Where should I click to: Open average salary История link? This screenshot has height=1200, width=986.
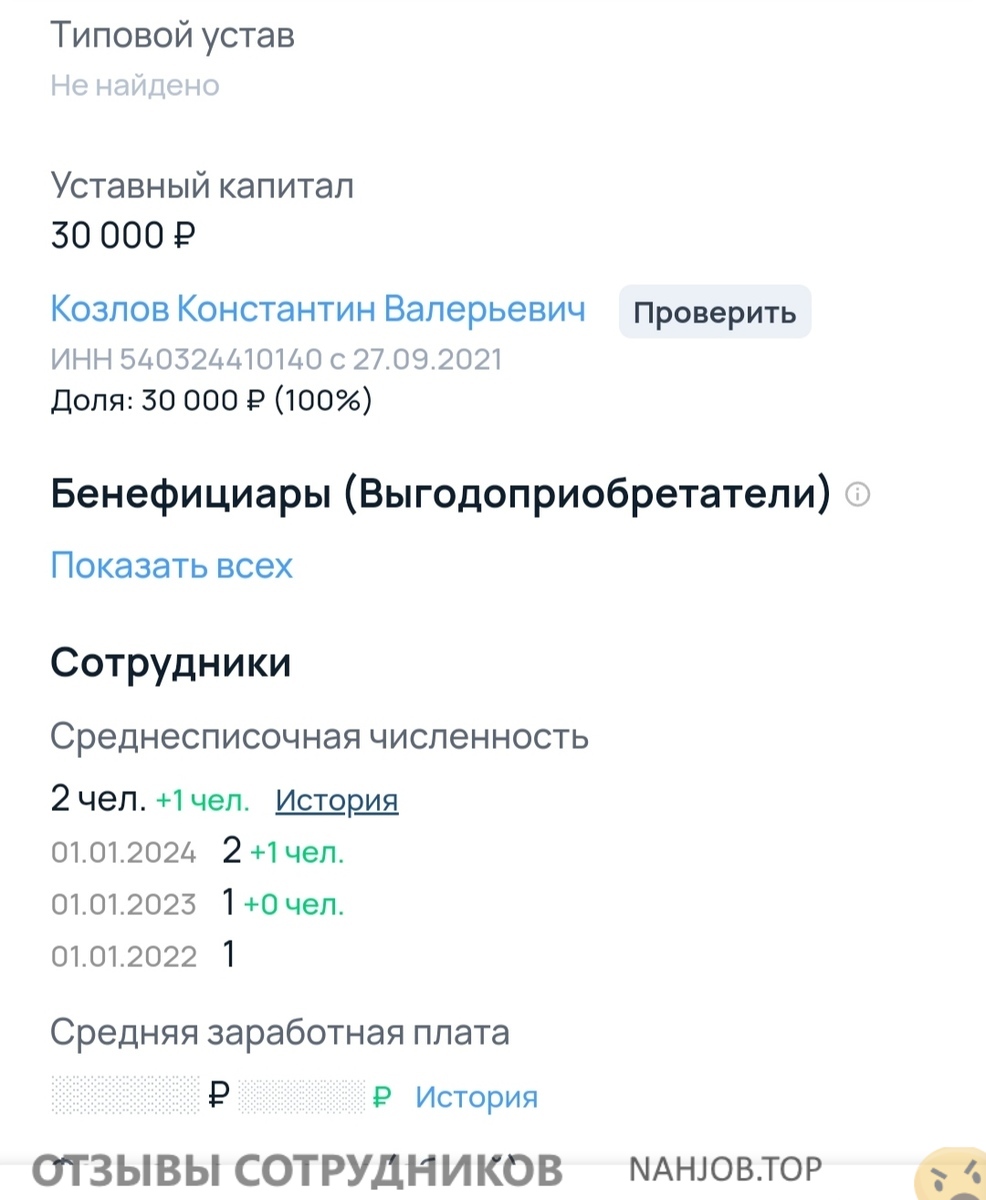(x=476, y=1097)
